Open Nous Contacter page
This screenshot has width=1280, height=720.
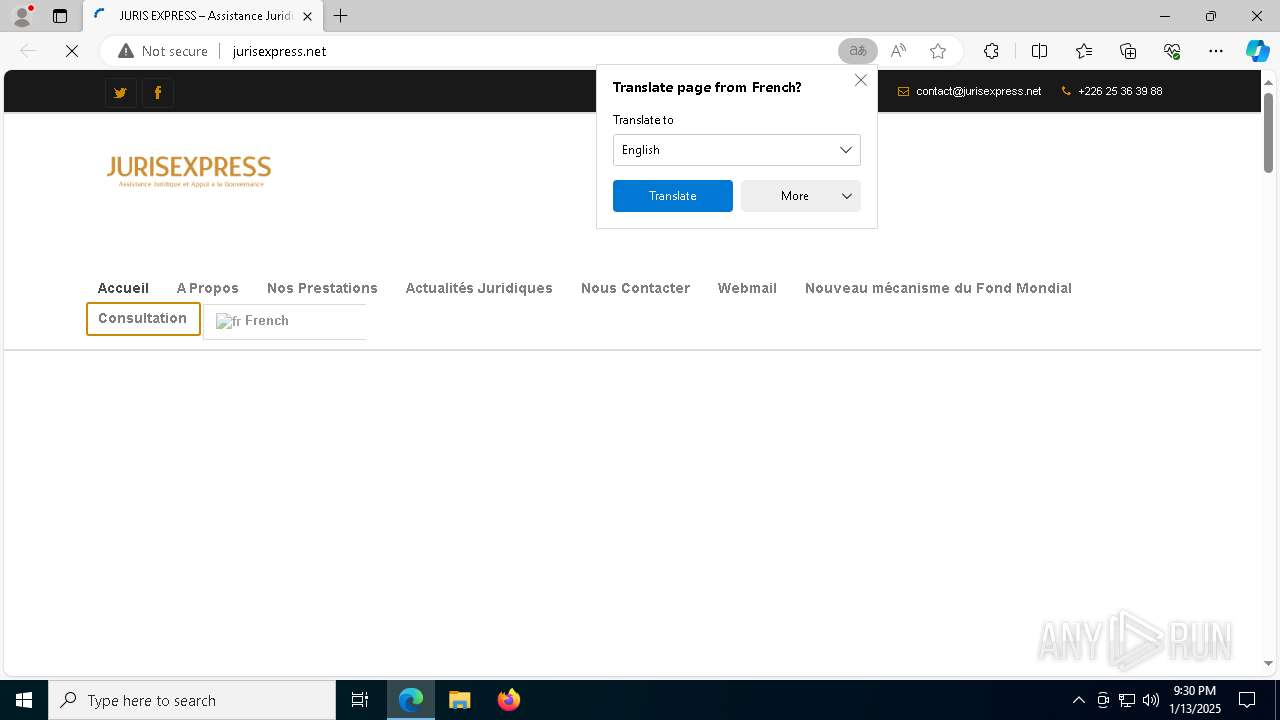635,288
